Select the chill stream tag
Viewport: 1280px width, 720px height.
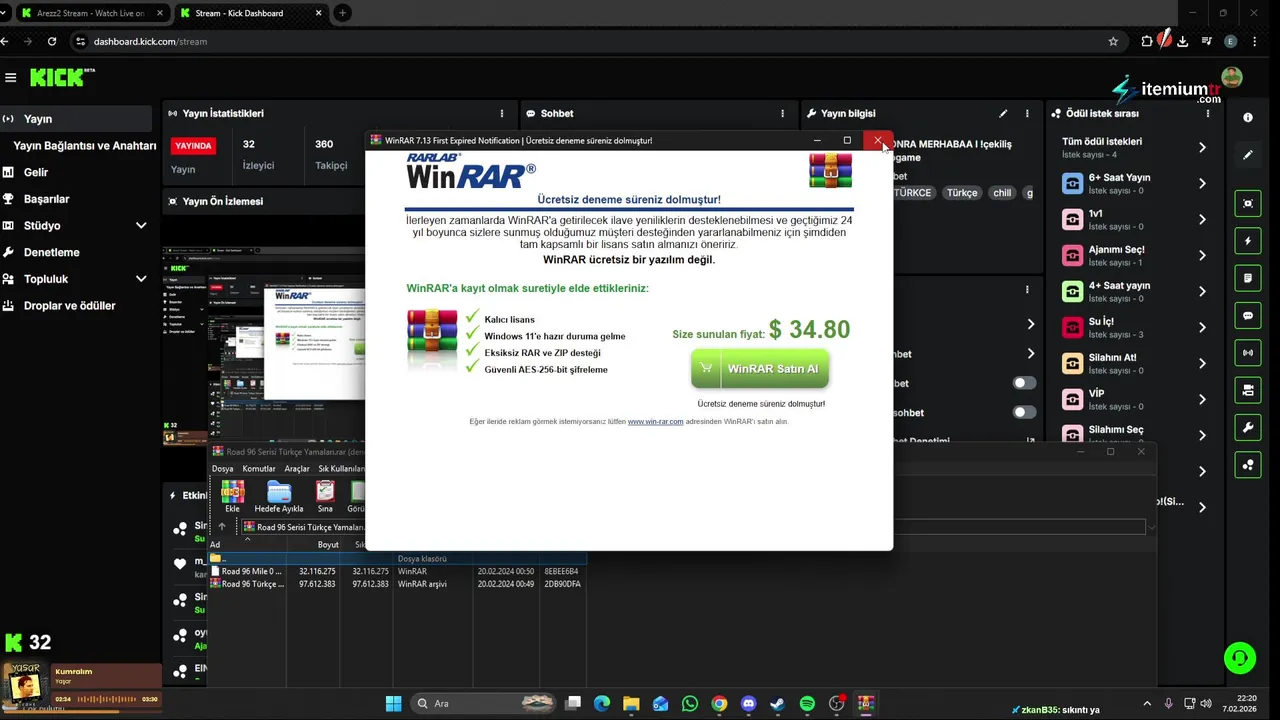[x=1002, y=193]
